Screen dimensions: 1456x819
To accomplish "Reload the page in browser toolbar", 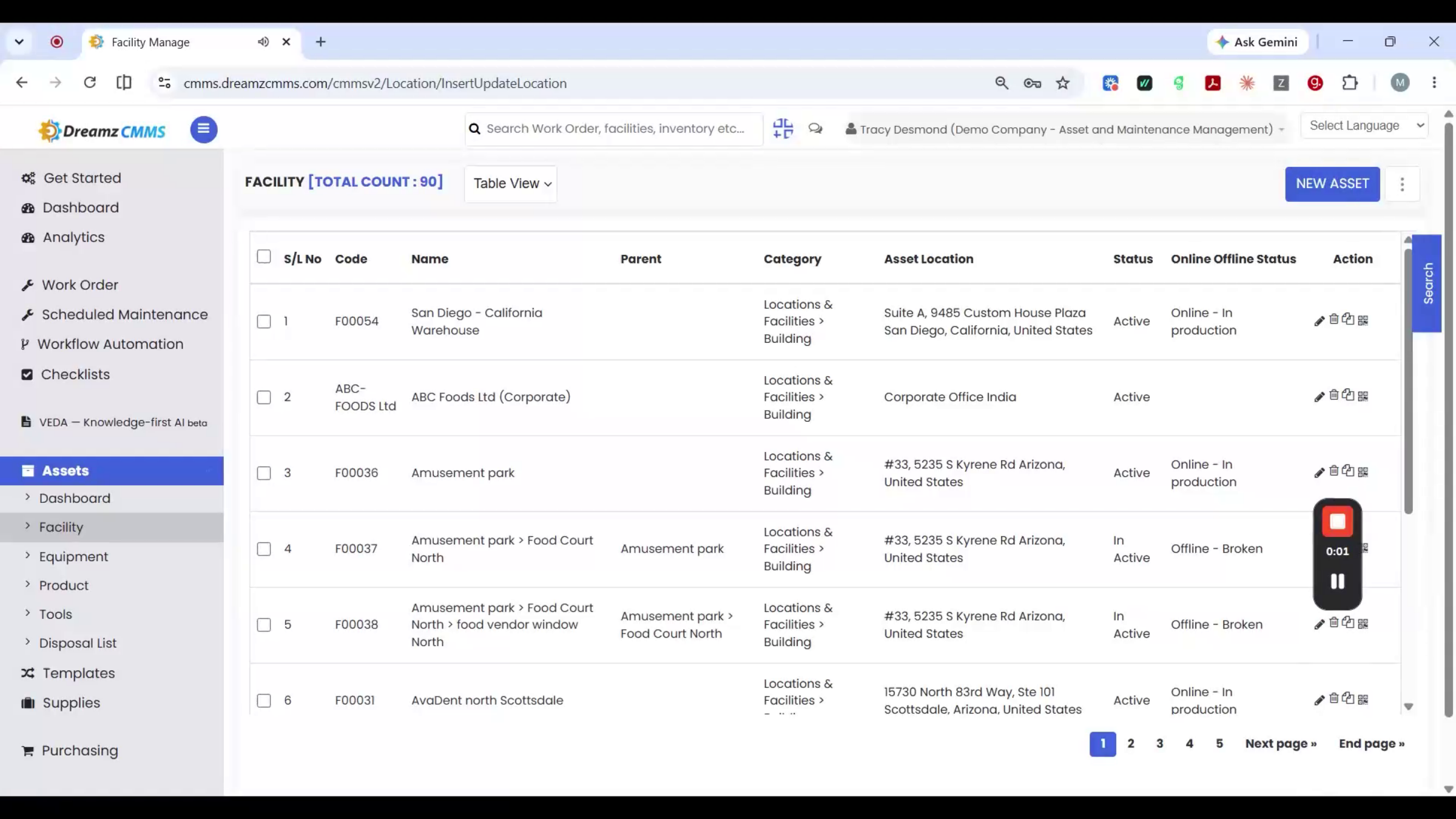I will 90,83.
